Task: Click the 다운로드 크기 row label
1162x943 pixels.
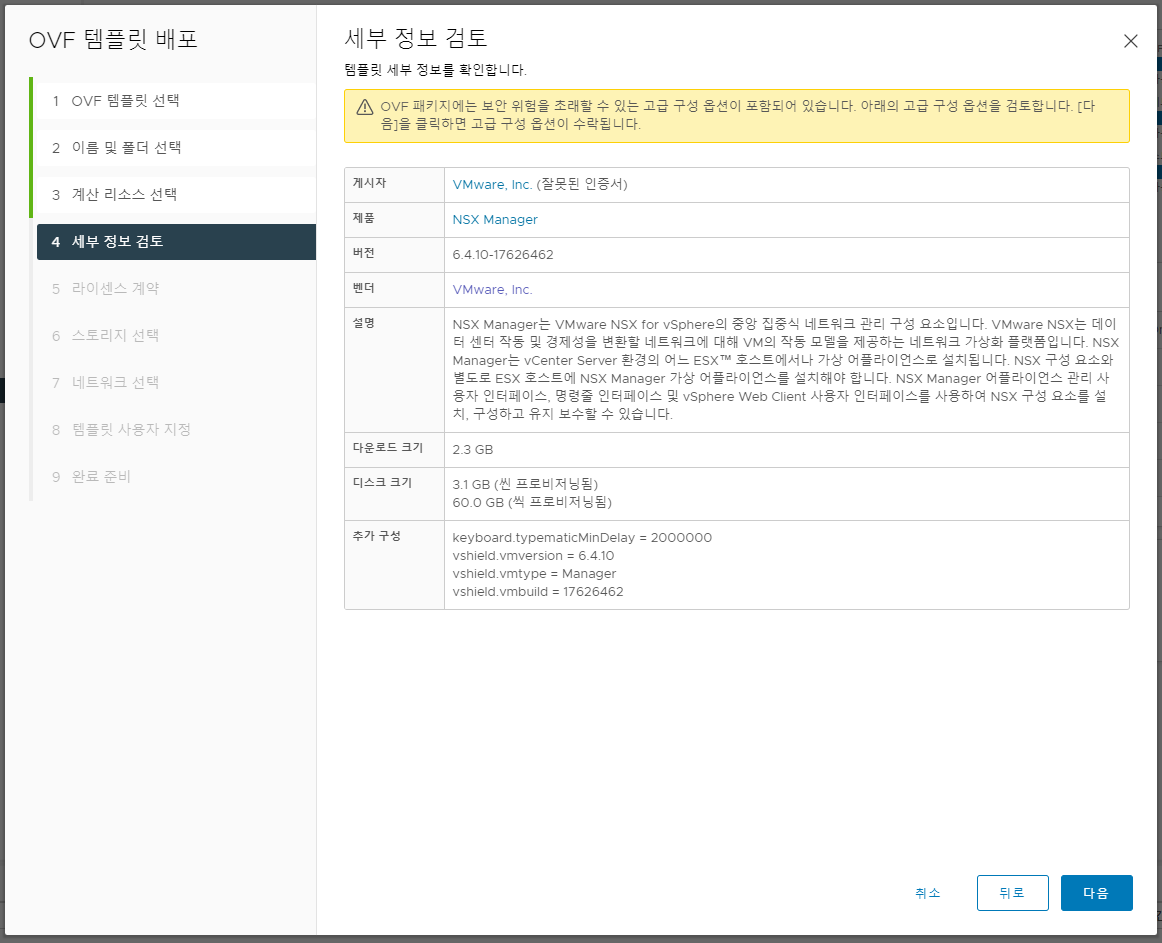Action: (388, 448)
